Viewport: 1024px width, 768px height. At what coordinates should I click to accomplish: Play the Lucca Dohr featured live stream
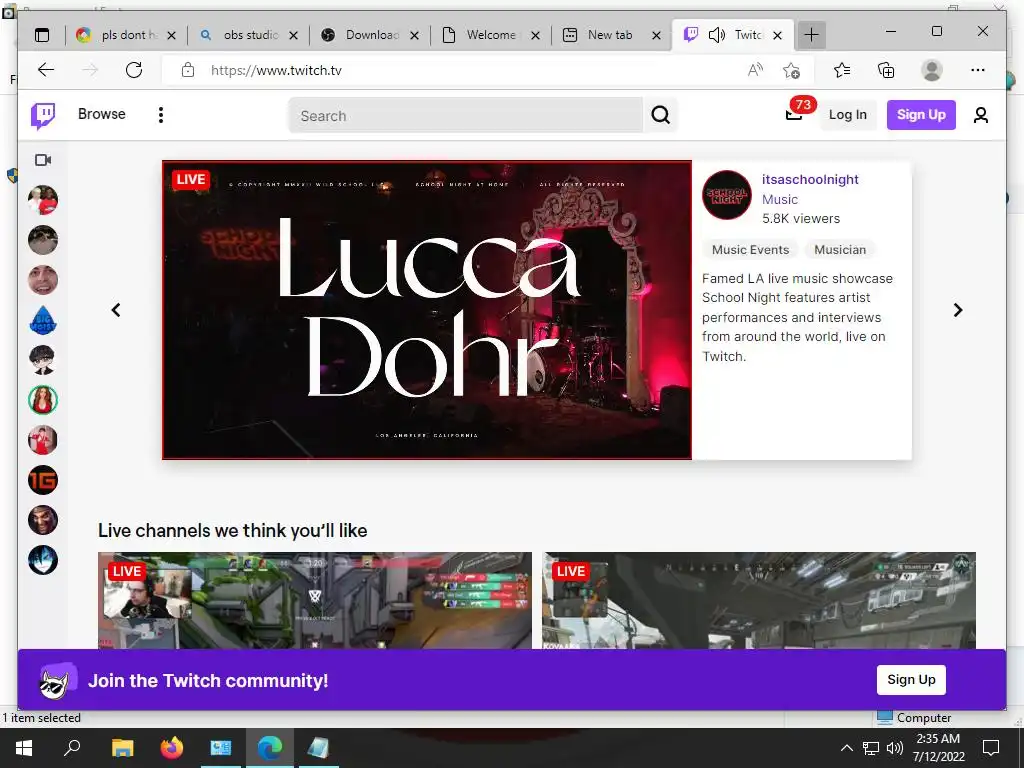426,310
